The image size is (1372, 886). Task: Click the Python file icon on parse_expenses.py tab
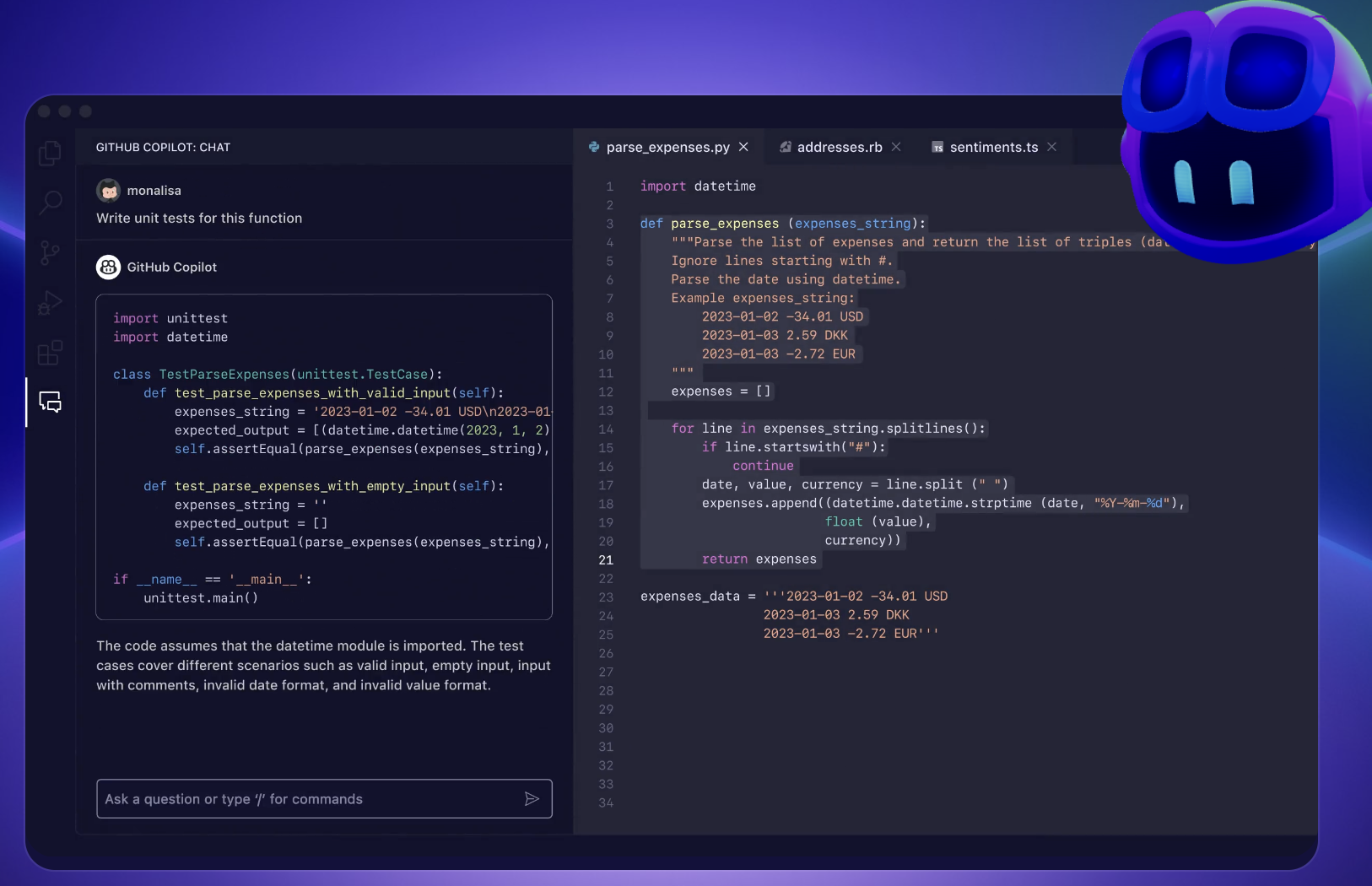coord(594,147)
